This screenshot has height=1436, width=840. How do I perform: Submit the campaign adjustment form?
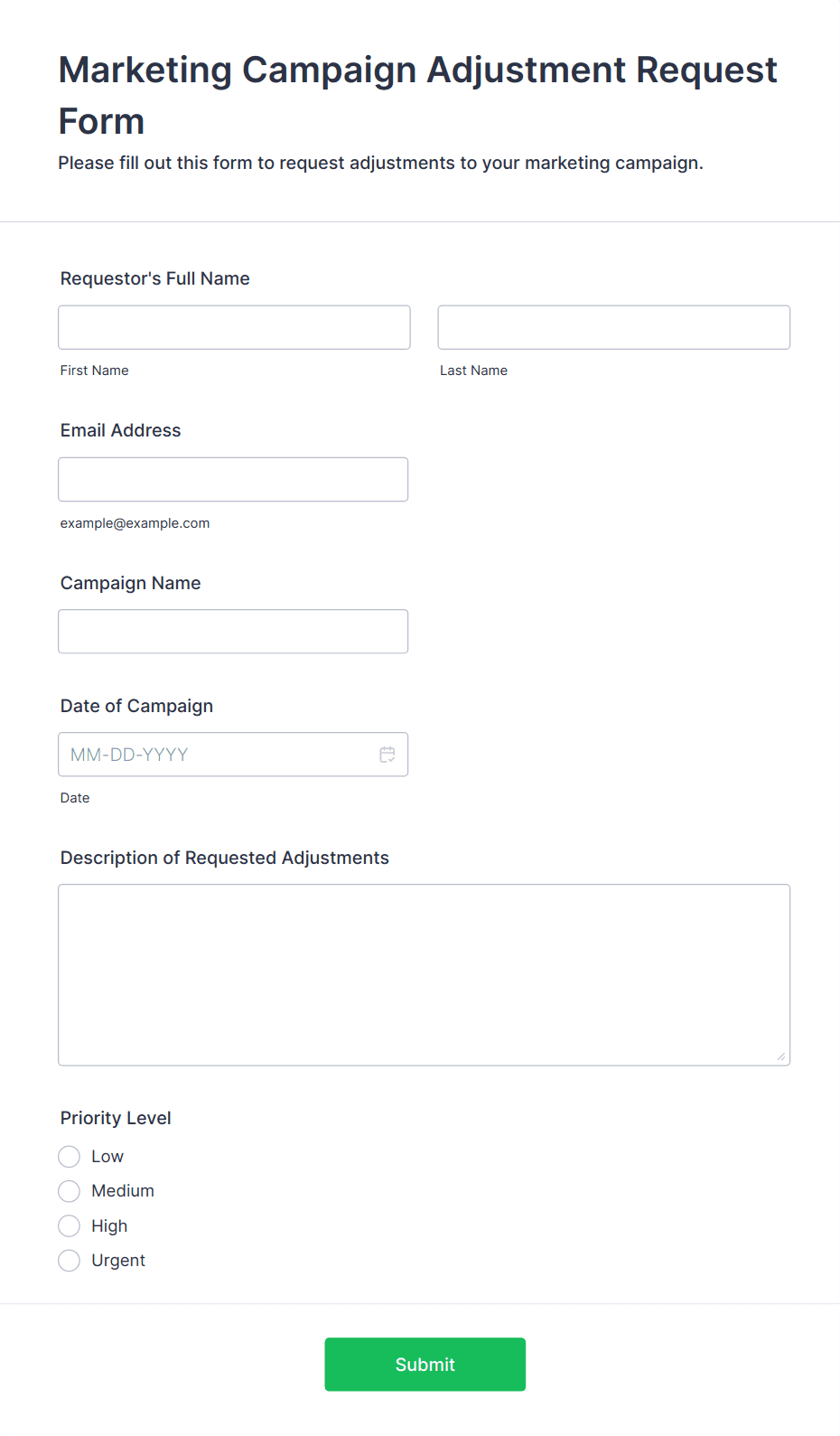(425, 1365)
